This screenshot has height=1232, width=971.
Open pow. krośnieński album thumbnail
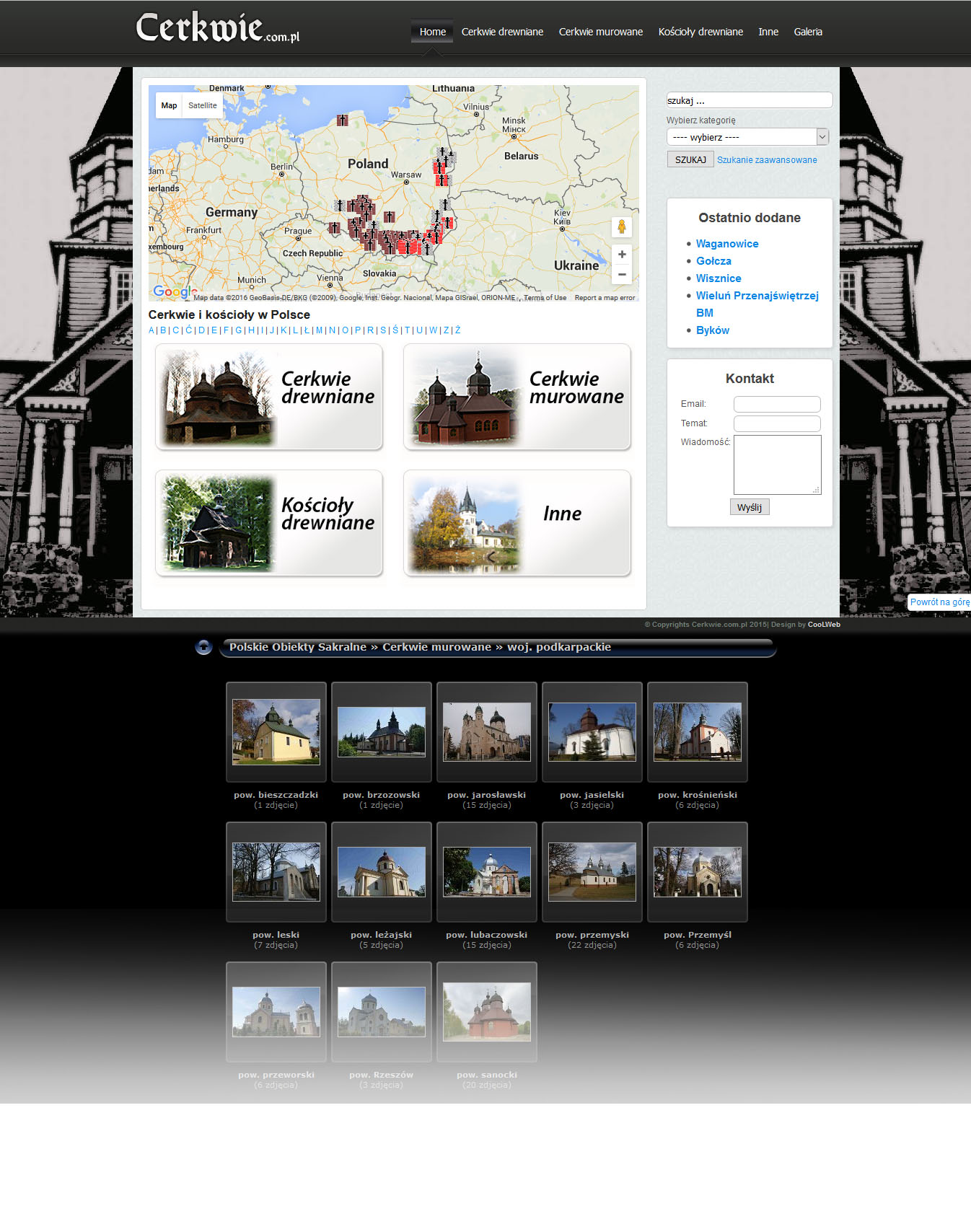[698, 731]
